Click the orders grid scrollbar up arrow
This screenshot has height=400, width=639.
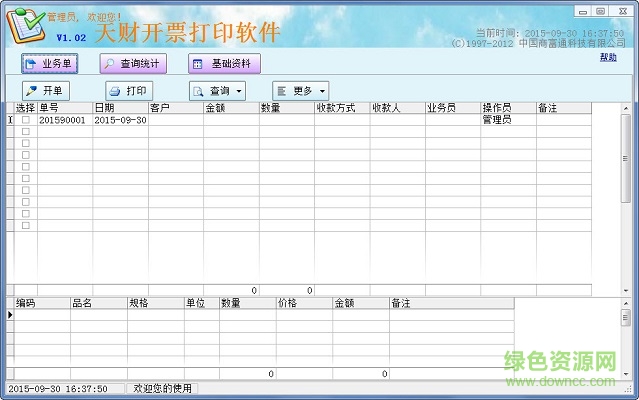626,108
